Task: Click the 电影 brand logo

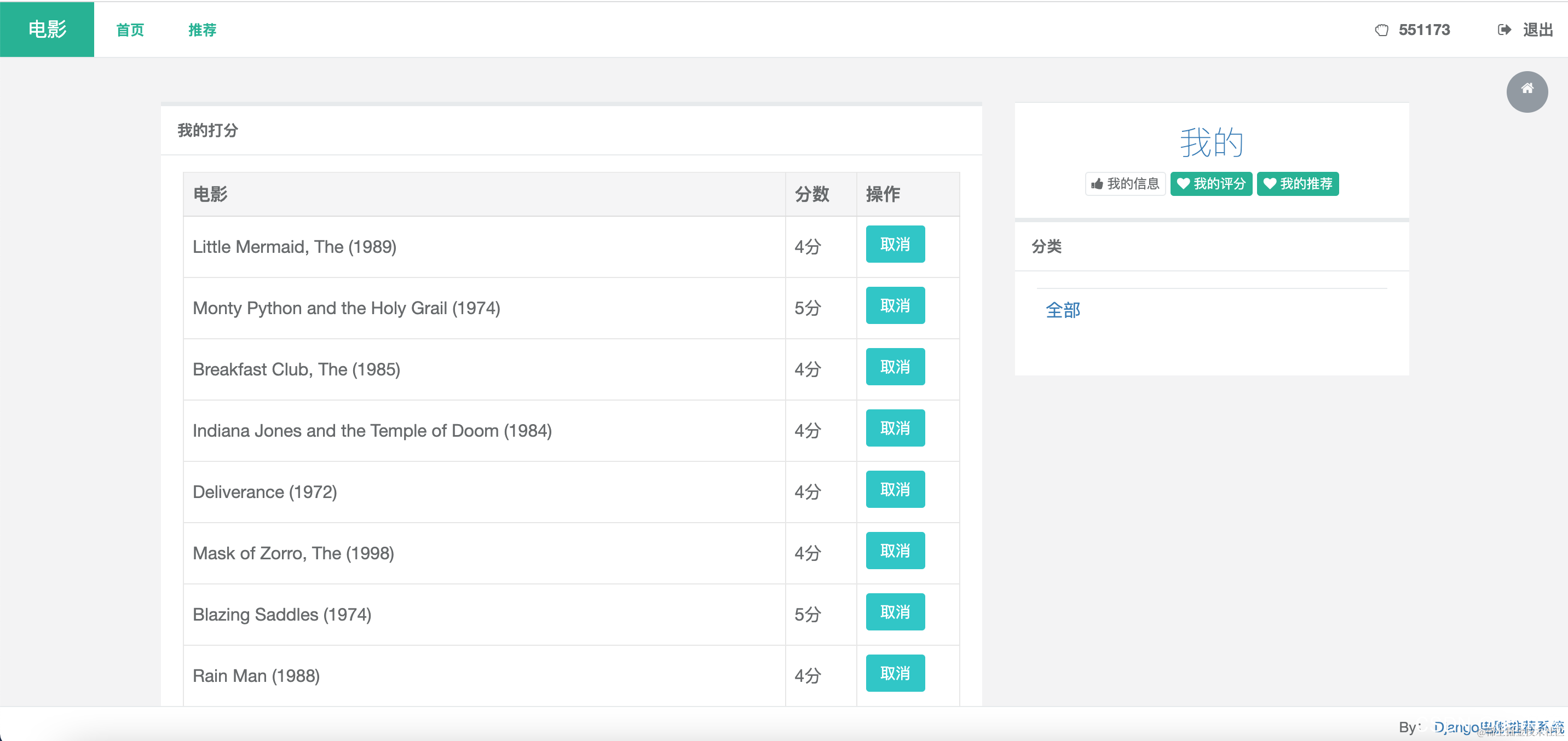Action: 47,29
